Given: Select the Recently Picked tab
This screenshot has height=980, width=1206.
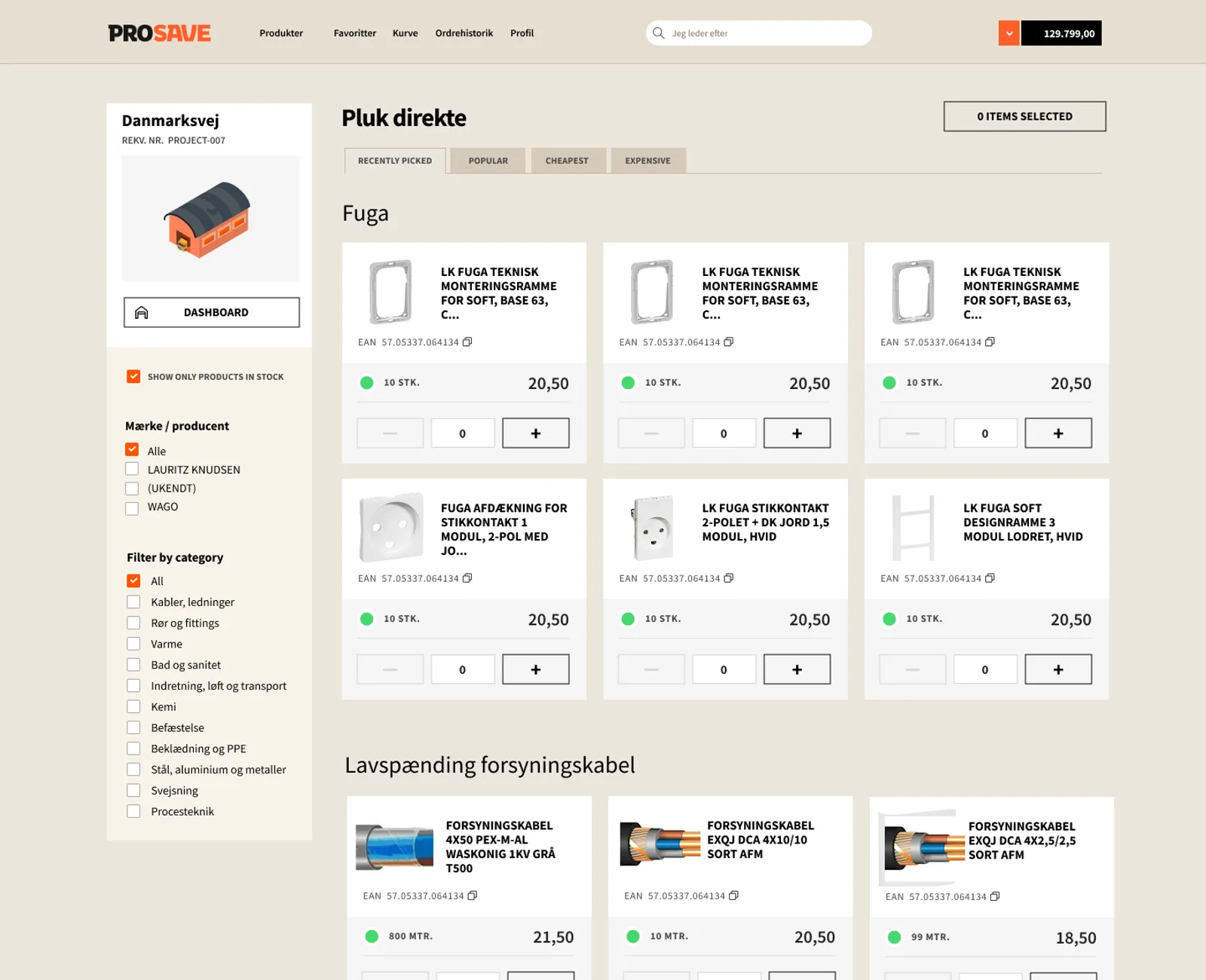Looking at the screenshot, I should tap(395, 161).
